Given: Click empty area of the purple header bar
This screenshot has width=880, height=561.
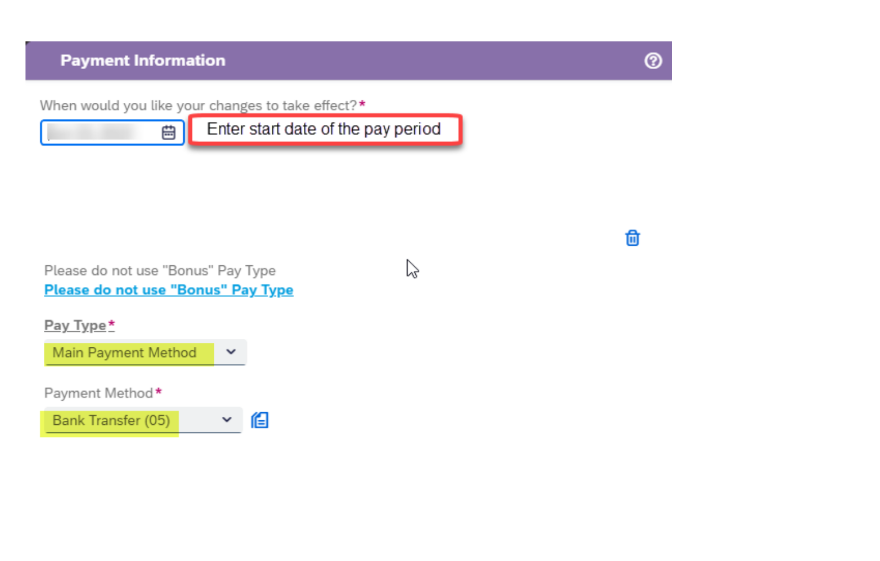Looking at the screenshot, I should [x=430, y=61].
